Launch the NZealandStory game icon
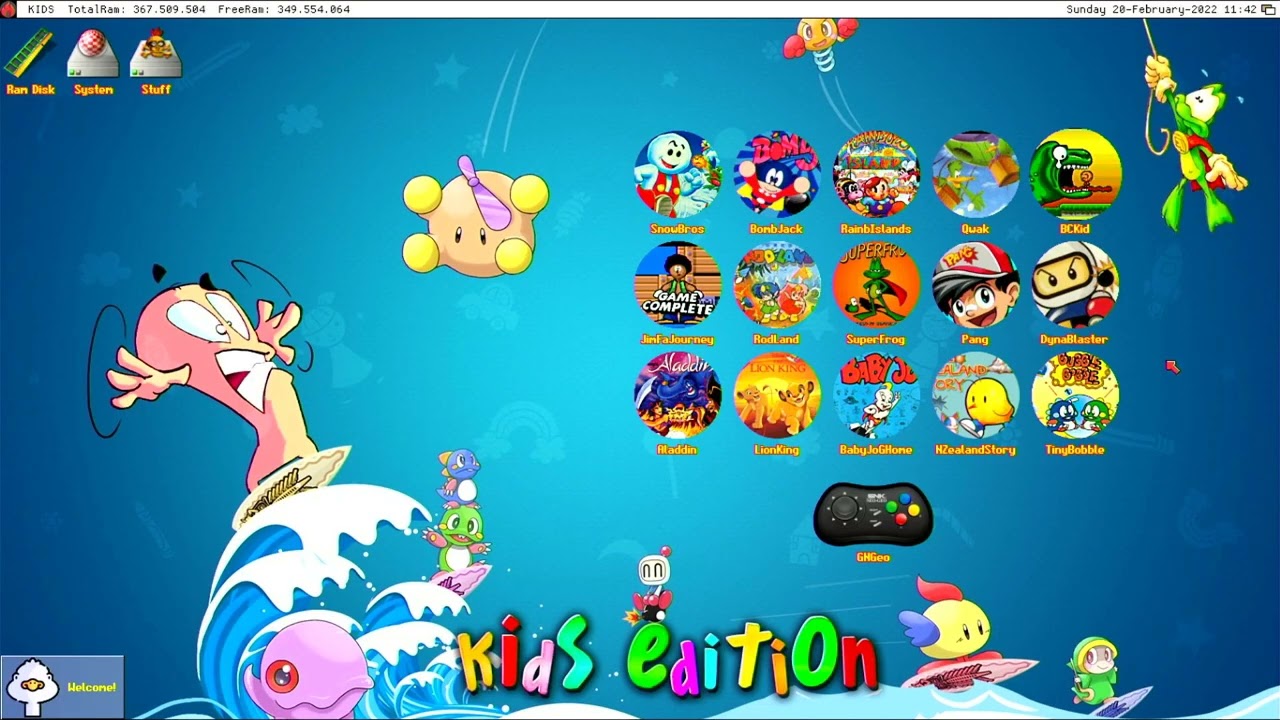The image size is (1280, 720). click(x=975, y=395)
